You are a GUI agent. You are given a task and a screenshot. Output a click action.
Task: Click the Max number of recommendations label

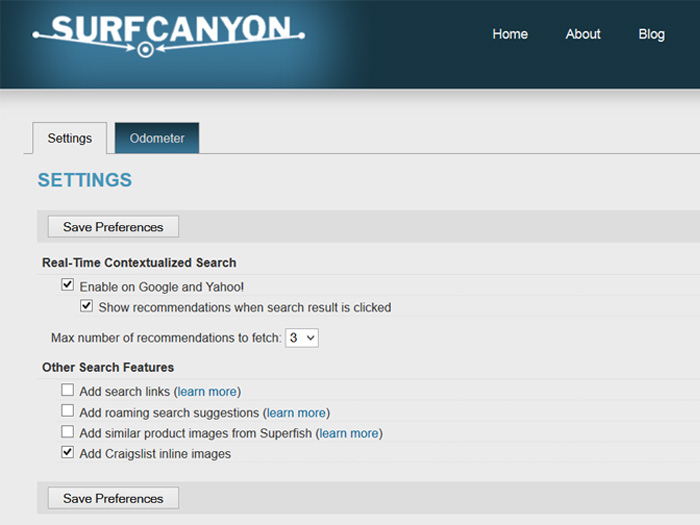coord(166,338)
